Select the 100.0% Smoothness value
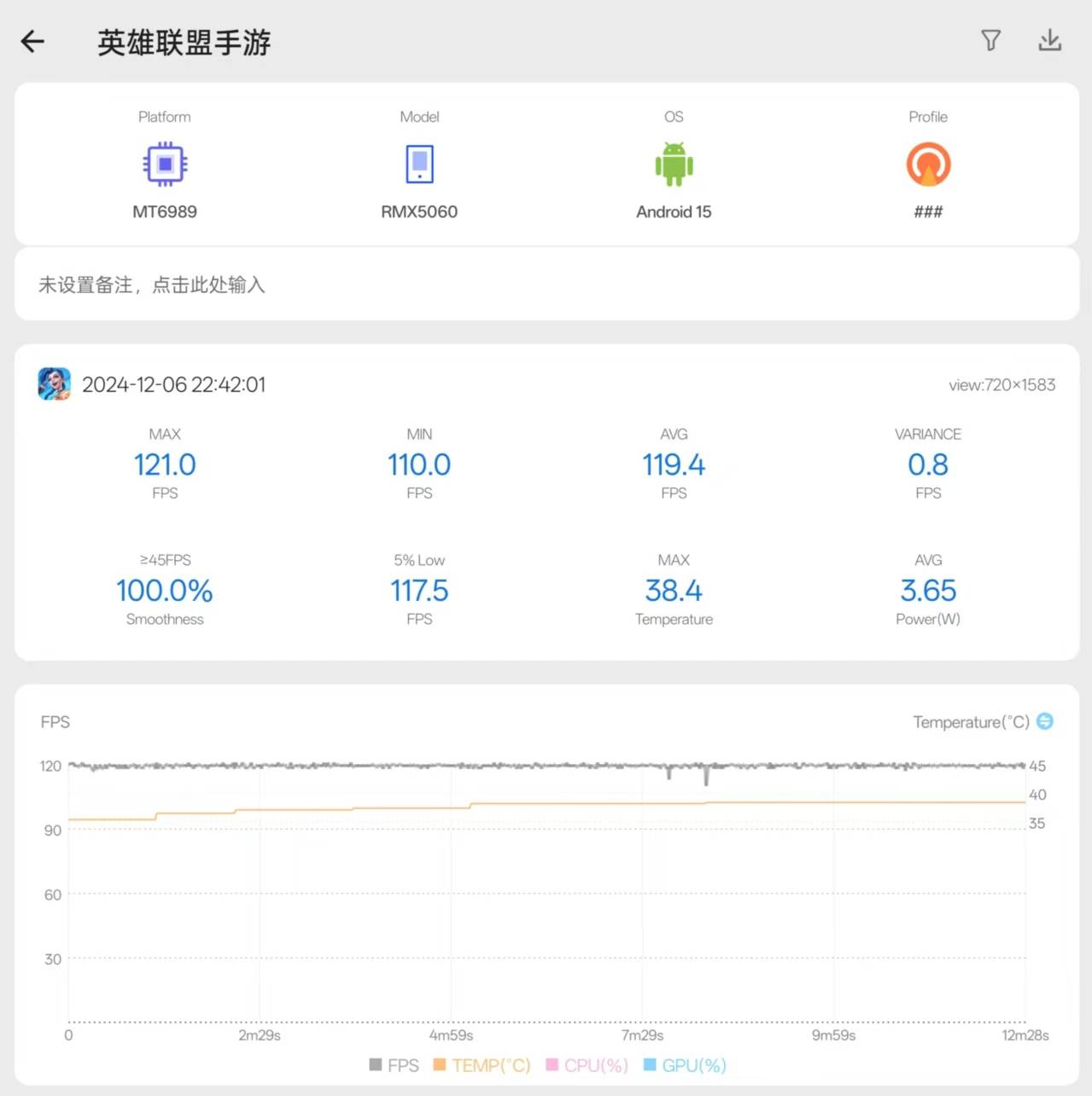The image size is (1092, 1096). coord(165,591)
